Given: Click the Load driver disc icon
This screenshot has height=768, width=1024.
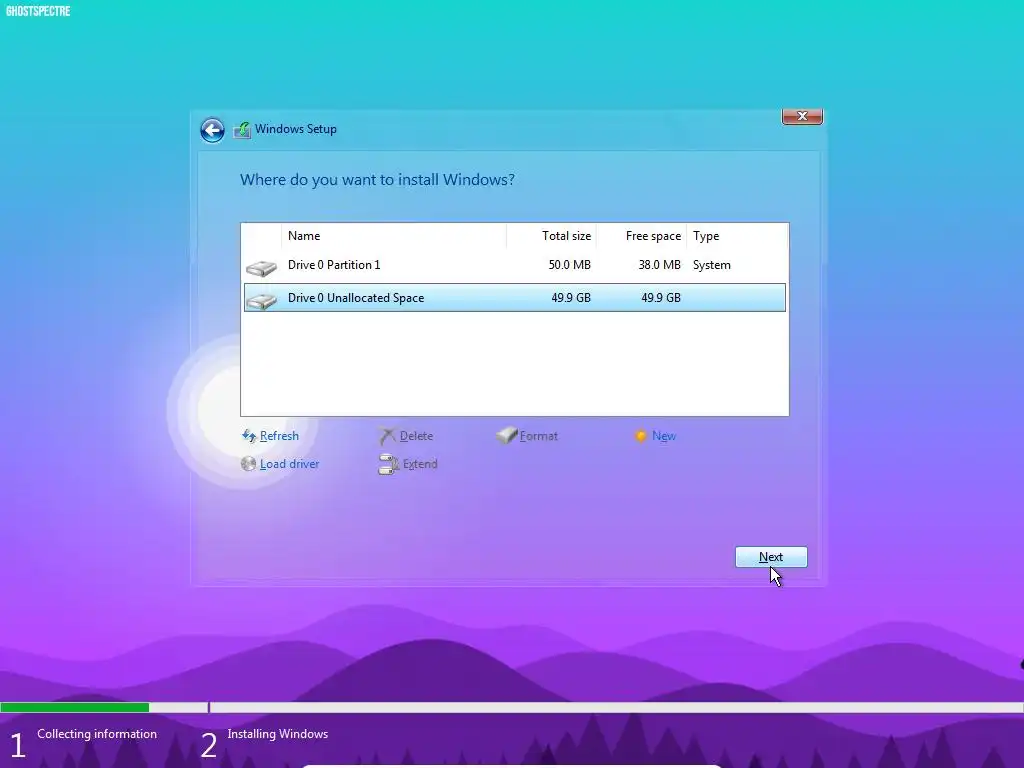Looking at the screenshot, I should 248,464.
